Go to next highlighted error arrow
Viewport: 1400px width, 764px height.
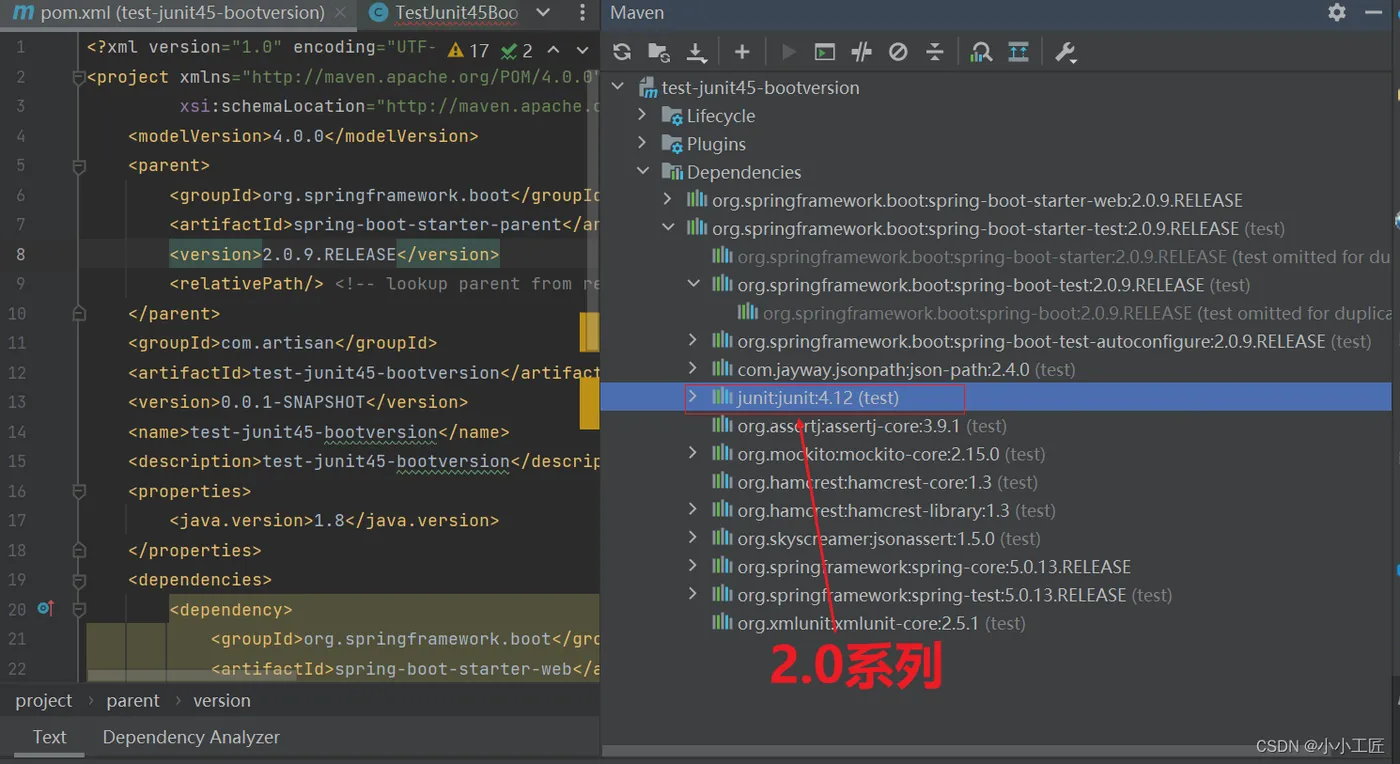(581, 50)
